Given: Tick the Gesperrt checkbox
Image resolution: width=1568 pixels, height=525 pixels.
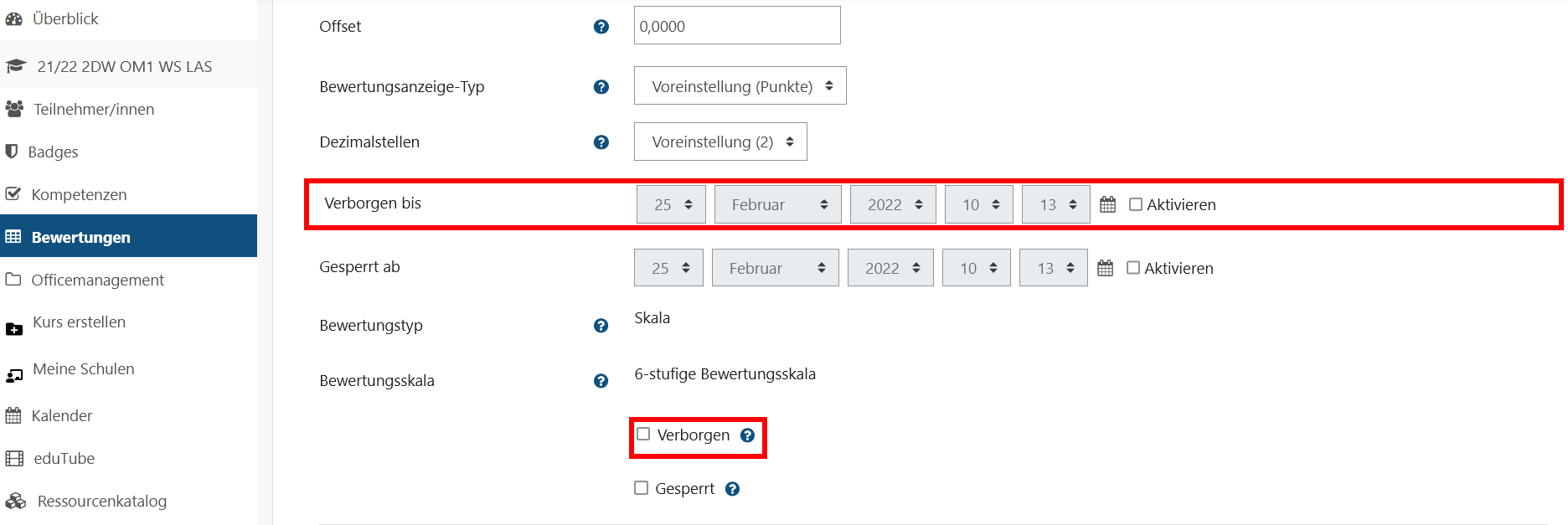Looking at the screenshot, I should pos(642,488).
